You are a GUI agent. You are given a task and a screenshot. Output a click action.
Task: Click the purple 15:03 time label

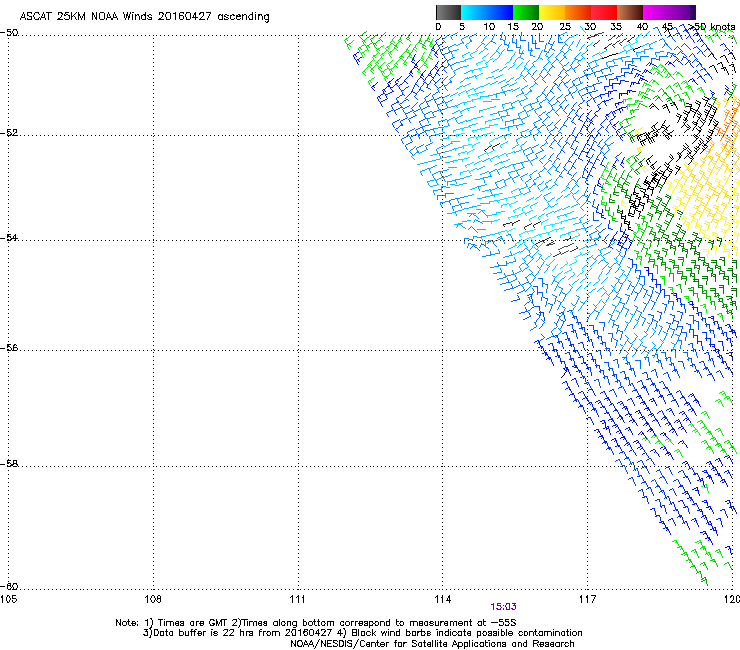coord(503,607)
